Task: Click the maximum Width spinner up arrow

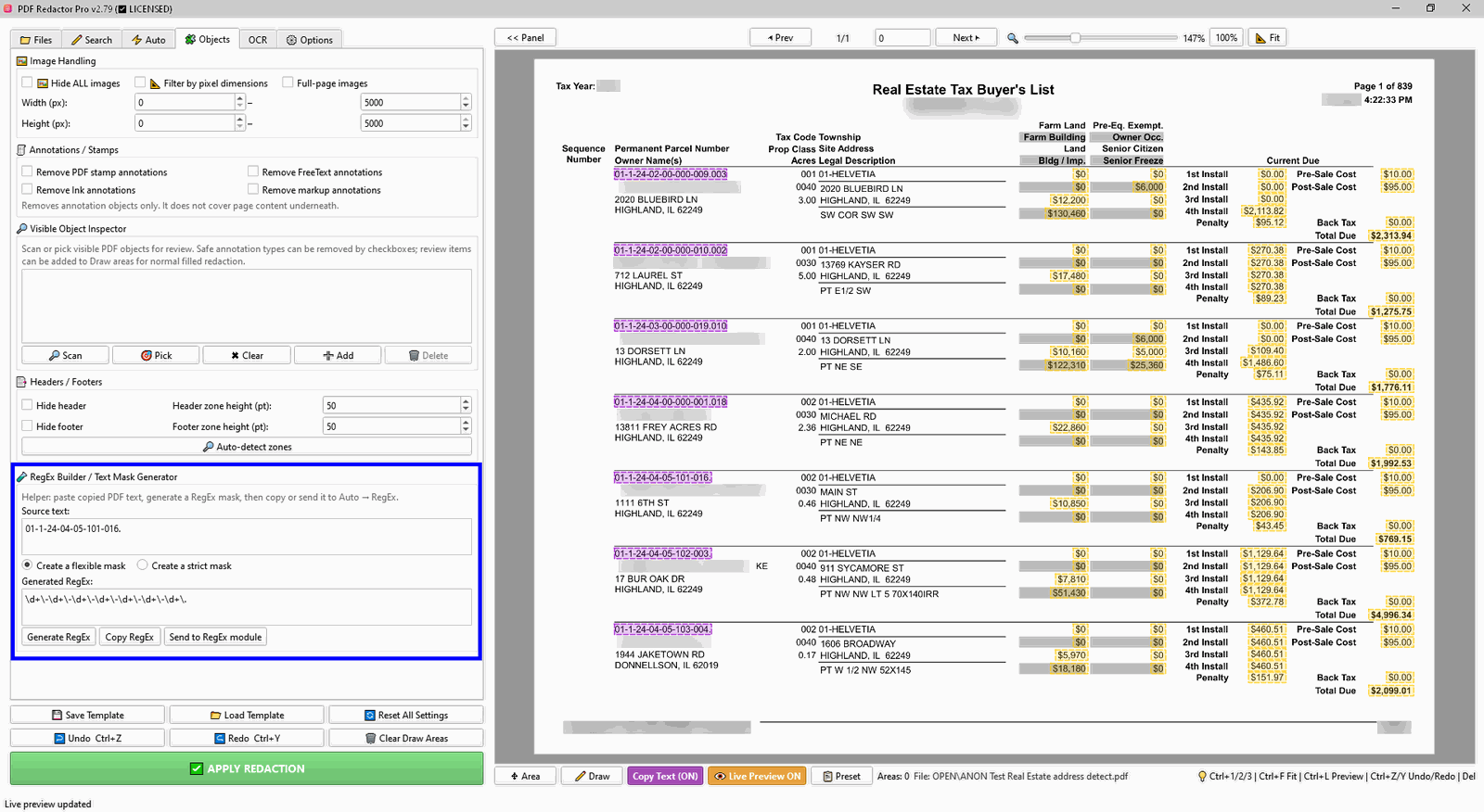Action: pyautogui.click(x=466, y=98)
